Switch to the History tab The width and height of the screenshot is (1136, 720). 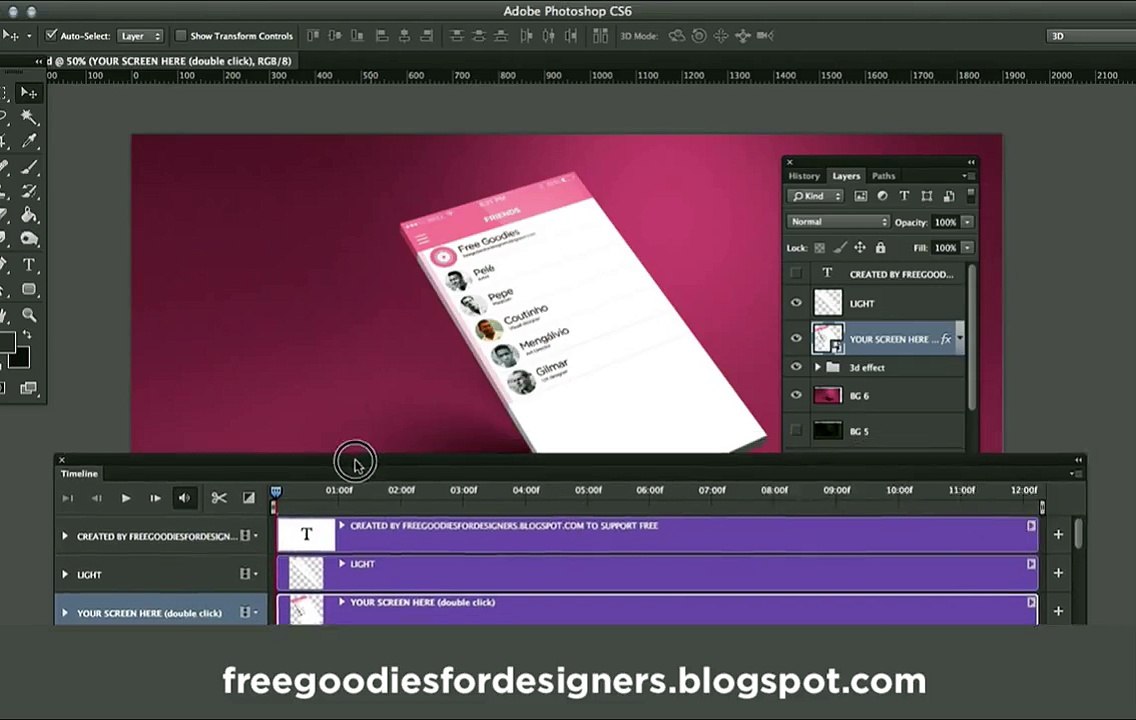pyautogui.click(x=803, y=176)
